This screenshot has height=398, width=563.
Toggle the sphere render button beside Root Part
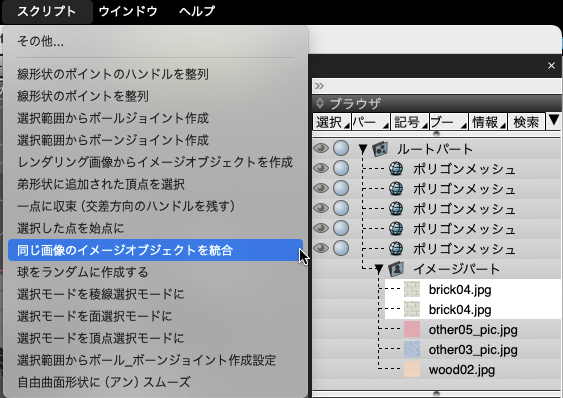(x=341, y=148)
